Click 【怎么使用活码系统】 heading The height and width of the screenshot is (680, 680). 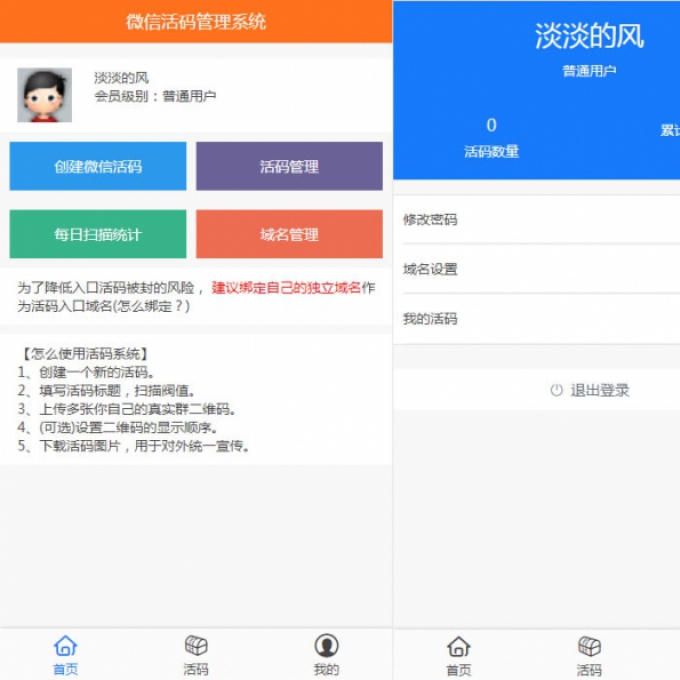85,354
